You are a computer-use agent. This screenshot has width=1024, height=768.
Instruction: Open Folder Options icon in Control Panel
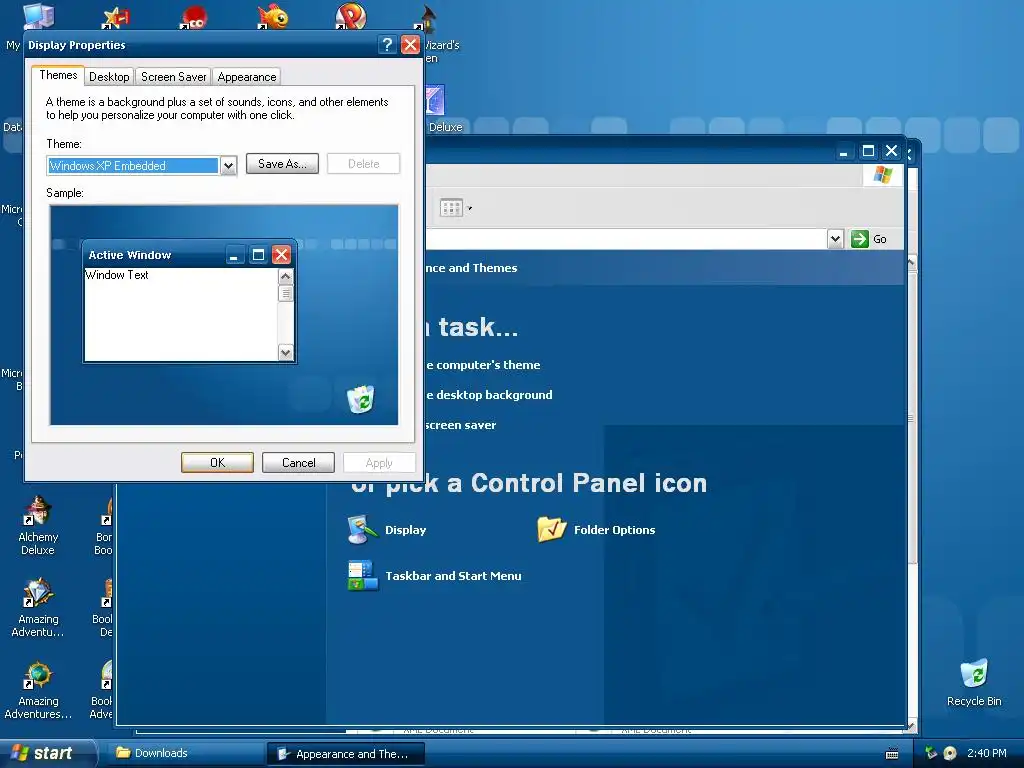pyautogui.click(x=551, y=529)
